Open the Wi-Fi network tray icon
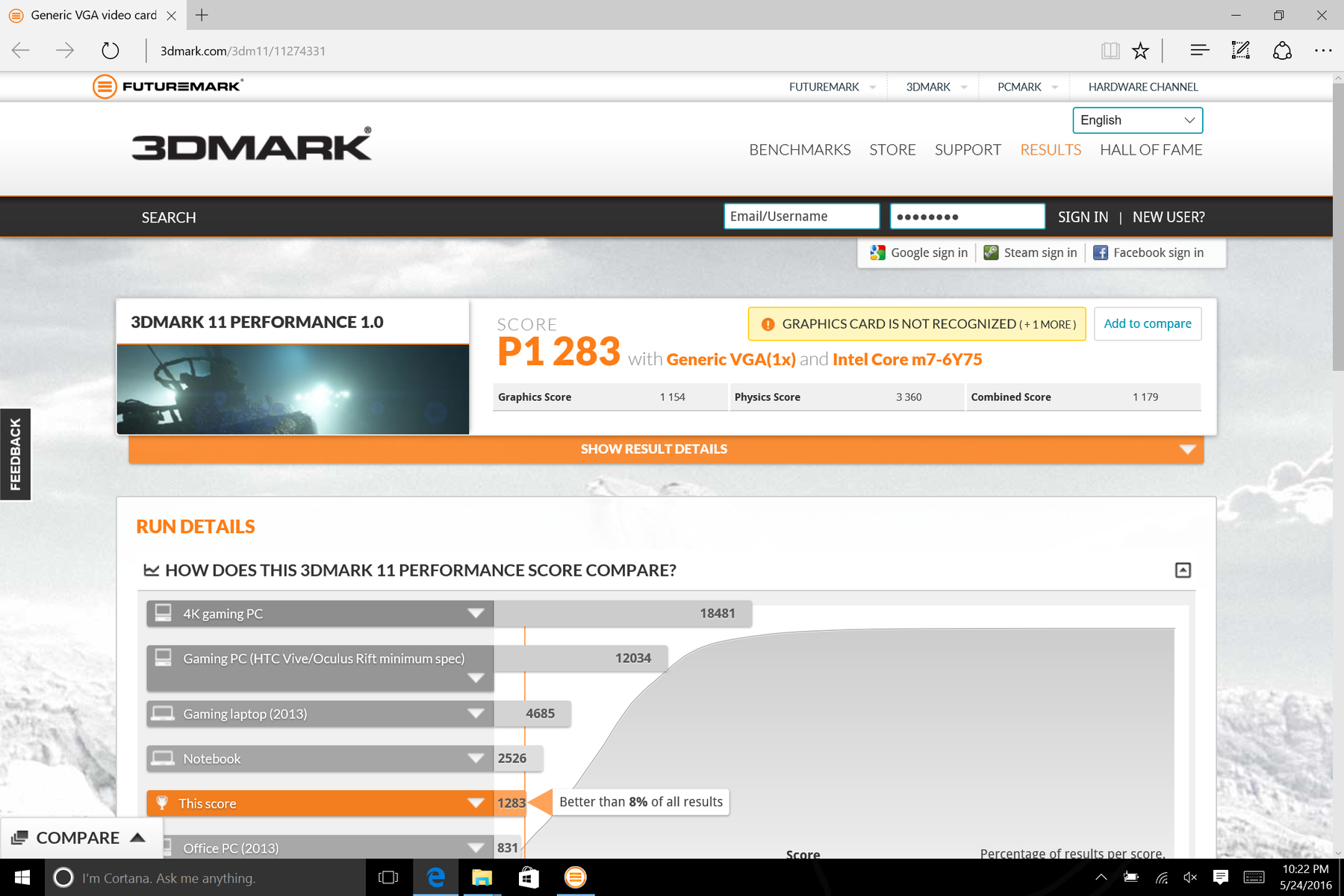Image resolution: width=1344 pixels, height=896 pixels. point(1161,877)
